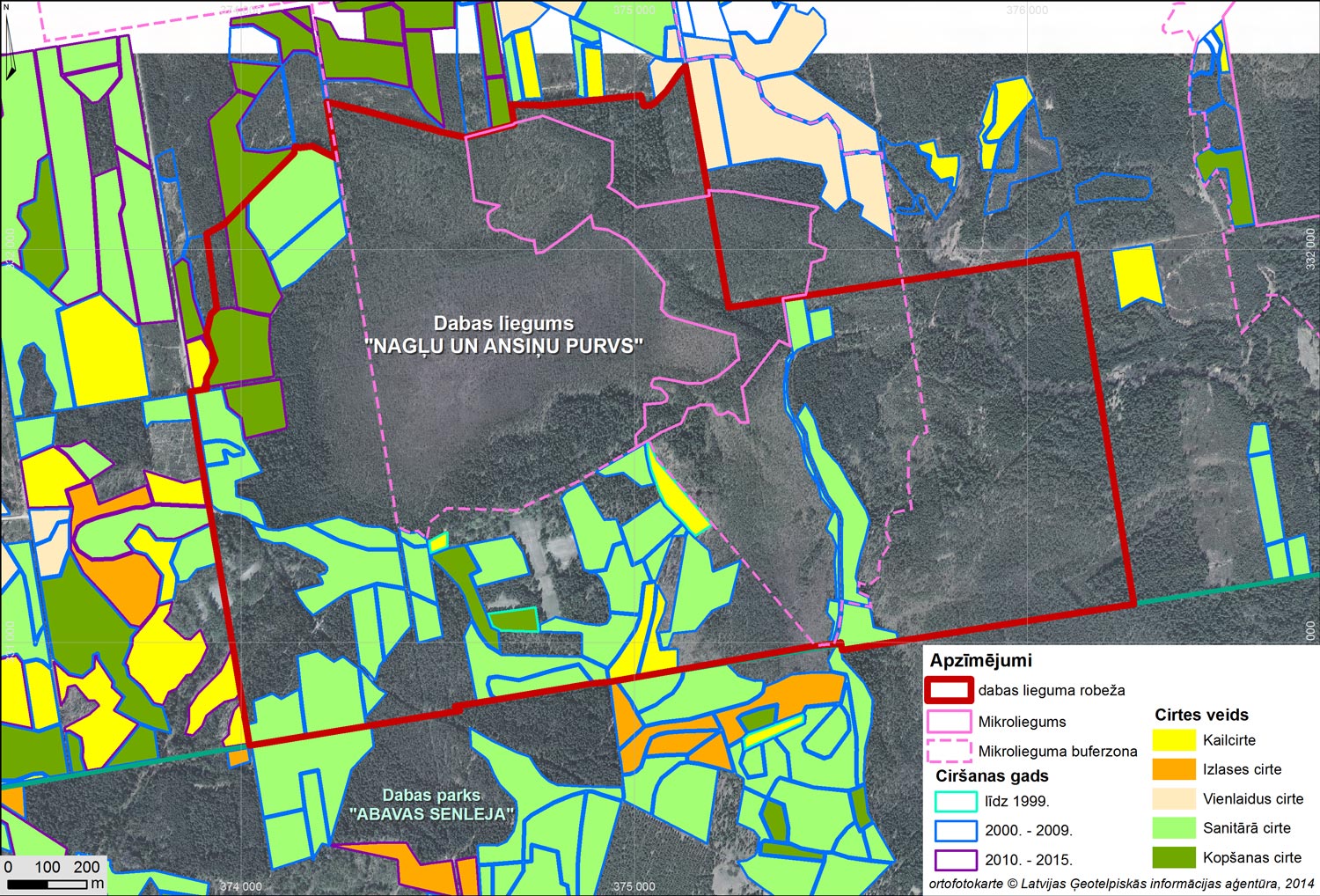1320x896 pixels.
Task: Click the blue 2000. - 2009. legend outline
Action: (955, 830)
